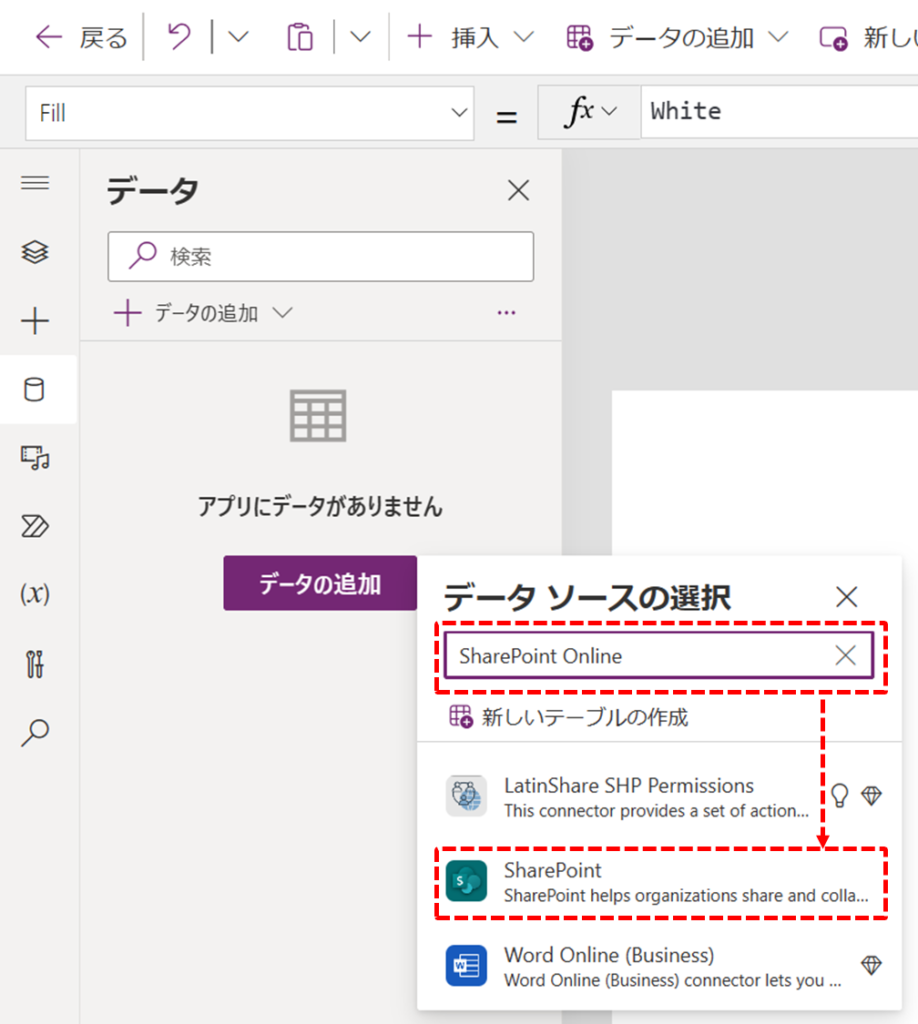Open the top toolbar データの追加 menu
The width and height of the screenshot is (918, 1024).
click(678, 37)
